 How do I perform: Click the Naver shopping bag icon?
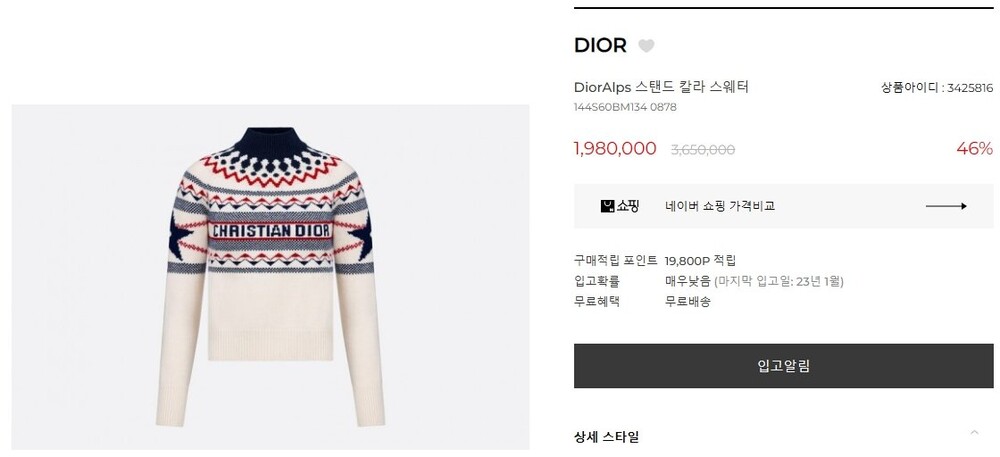607,207
